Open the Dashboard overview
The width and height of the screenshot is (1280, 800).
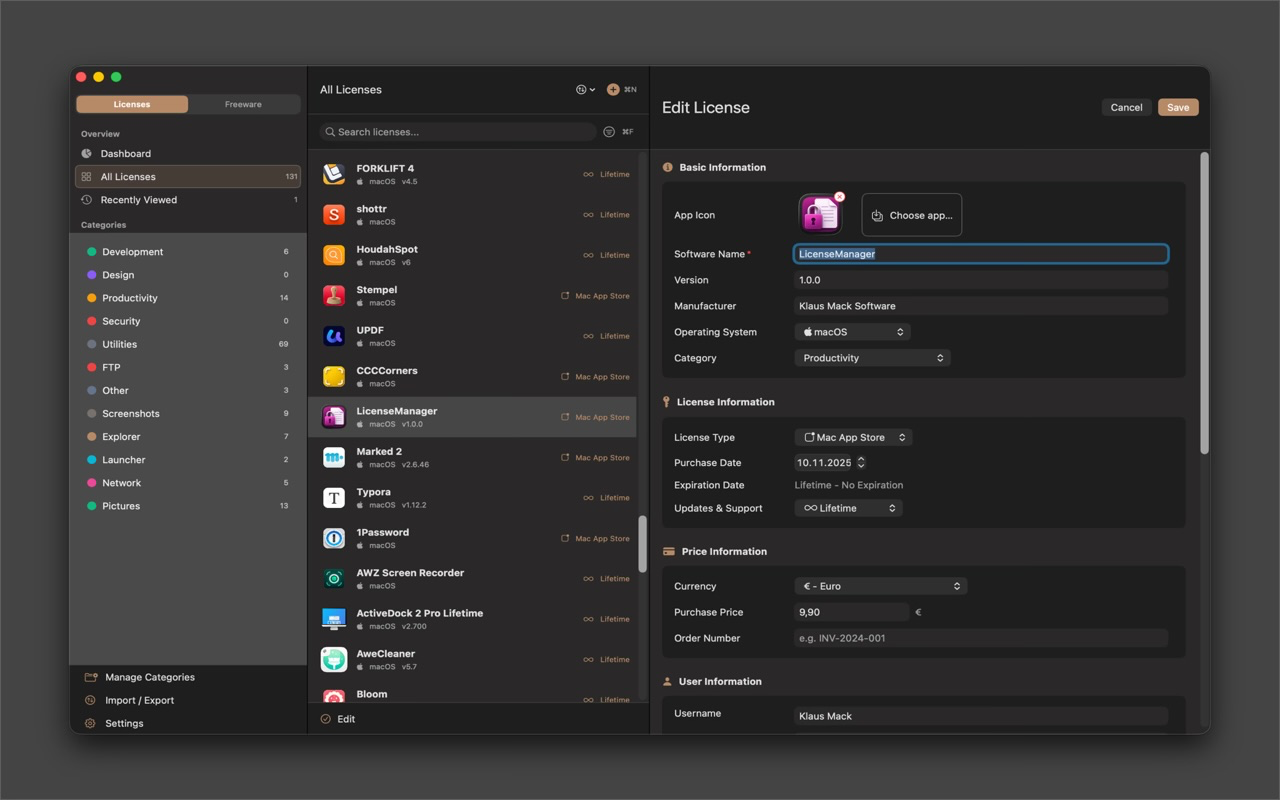coord(188,154)
